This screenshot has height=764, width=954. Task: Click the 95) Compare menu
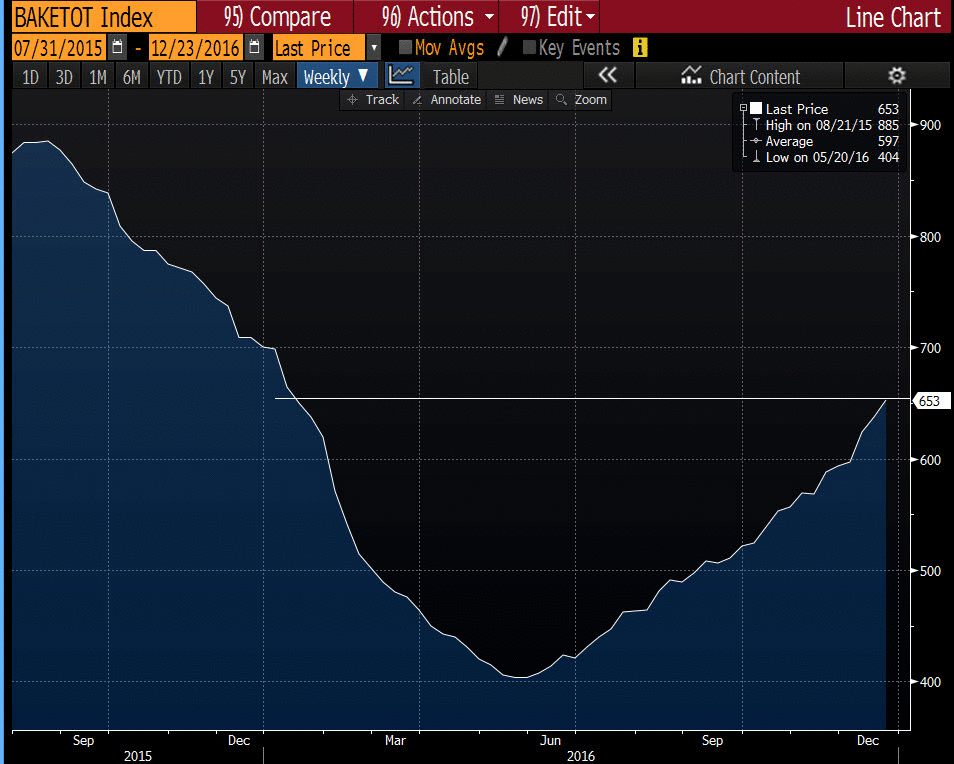[x=277, y=17]
